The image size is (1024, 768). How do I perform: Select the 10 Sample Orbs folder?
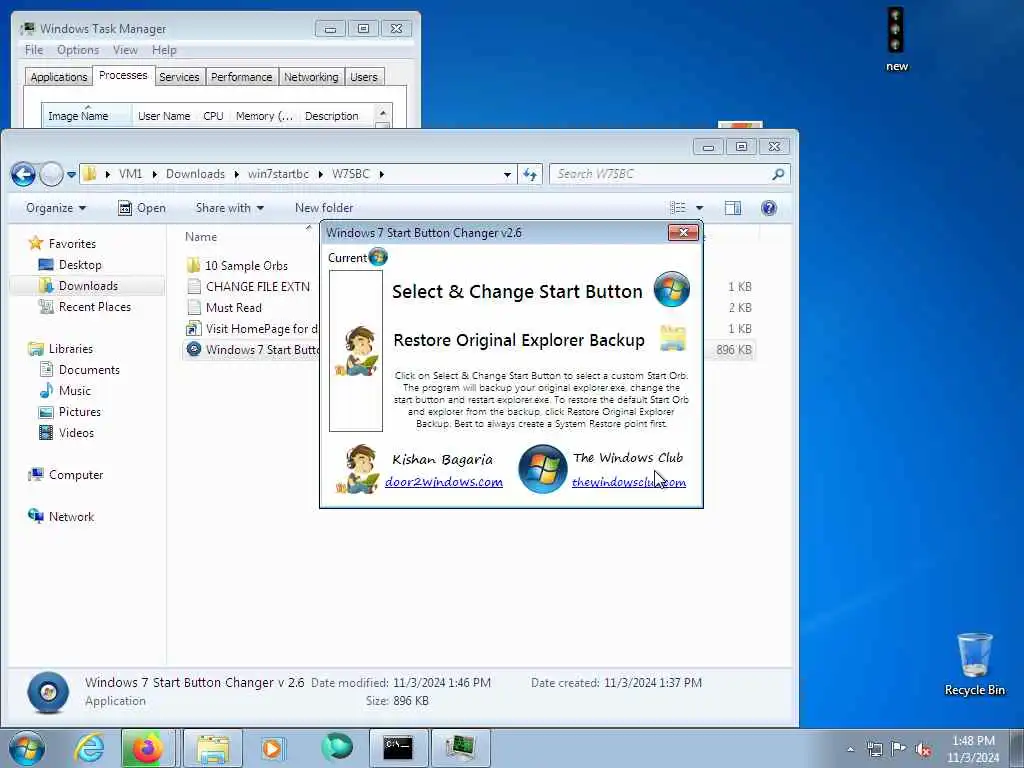246,266
